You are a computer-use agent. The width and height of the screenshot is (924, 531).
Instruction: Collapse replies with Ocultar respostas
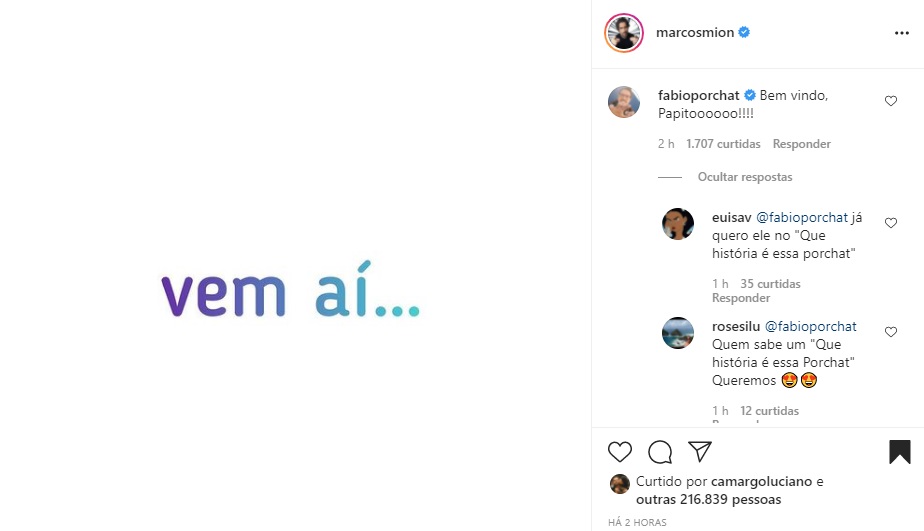click(744, 177)
